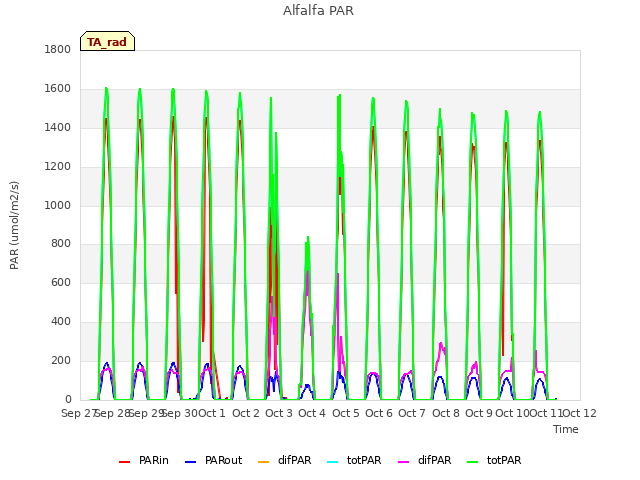Click the TA_rad annotation label
The height and width of the screenshot is (480, 640).
click(107, 41)
